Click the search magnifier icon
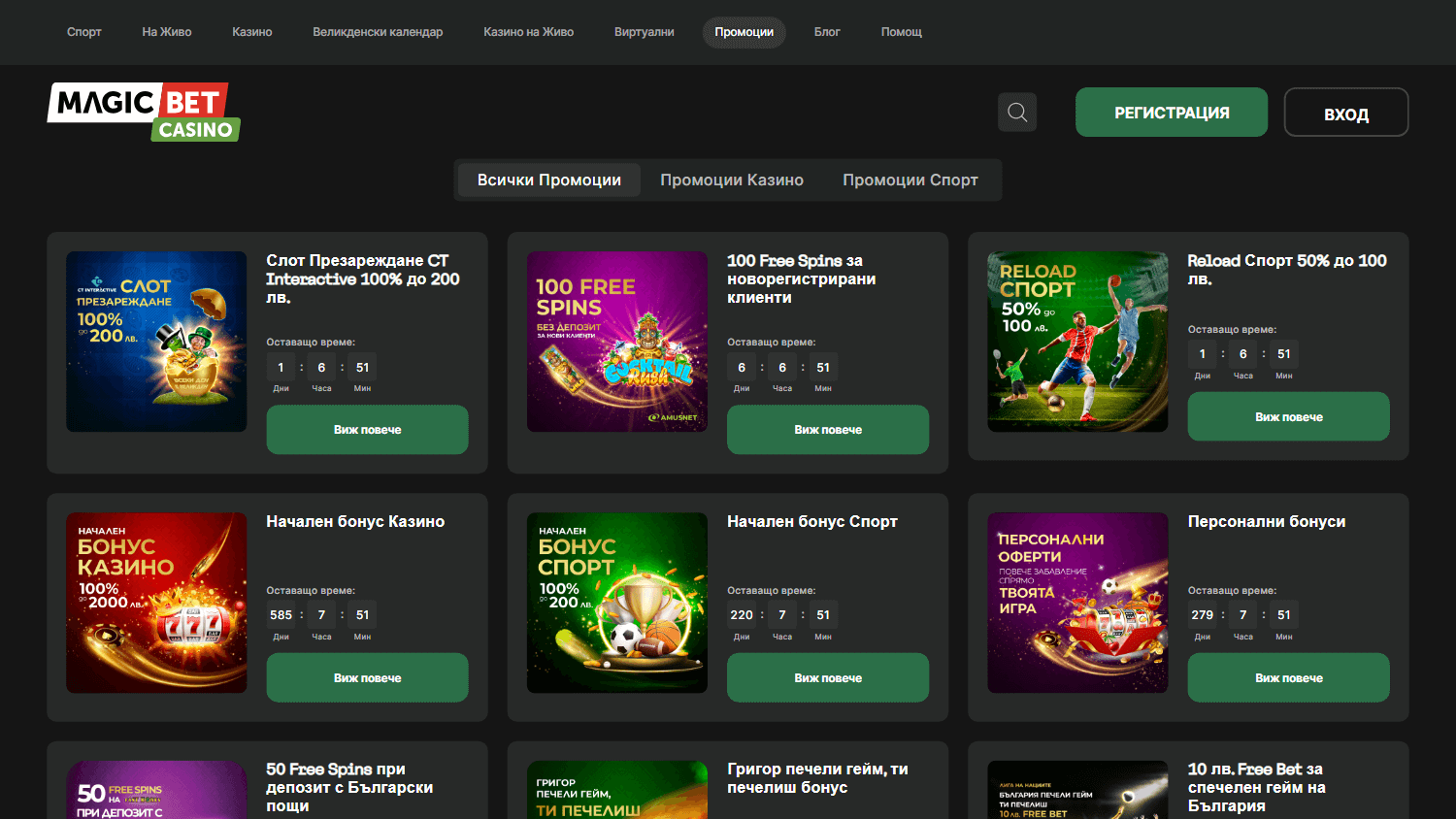This screenshot has height=819, width=1456. [1017, 113]
